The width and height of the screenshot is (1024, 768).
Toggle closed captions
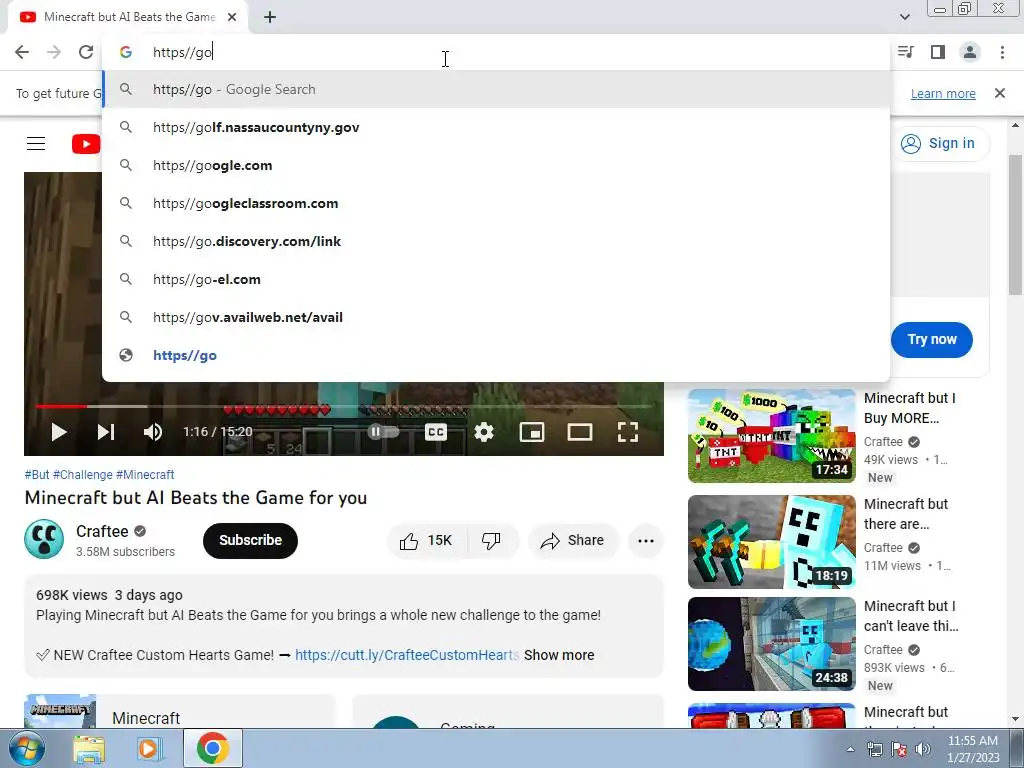coord(436,432)
